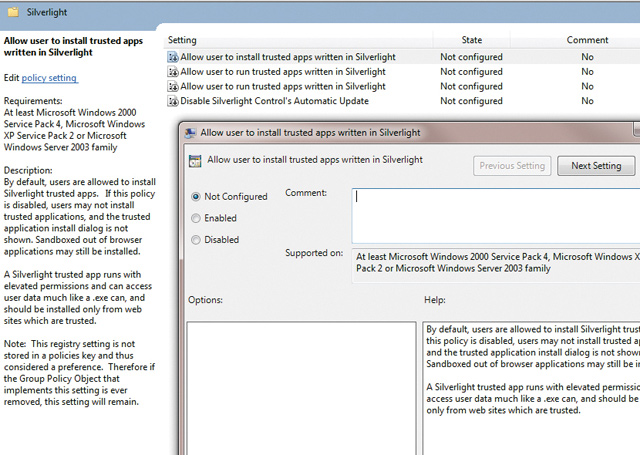Image resolution: width=640 pixels, height=455 pixels.
Task: Click the 'Silverlight' folder title text
Action: click(x=47, y=12)
